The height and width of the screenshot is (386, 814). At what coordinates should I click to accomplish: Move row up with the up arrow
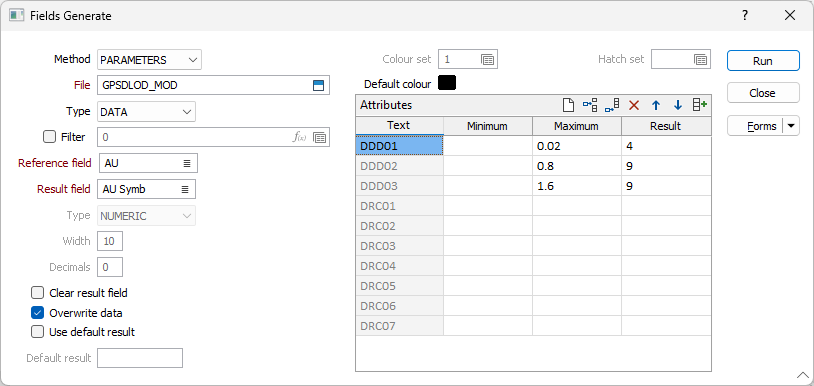656,105
